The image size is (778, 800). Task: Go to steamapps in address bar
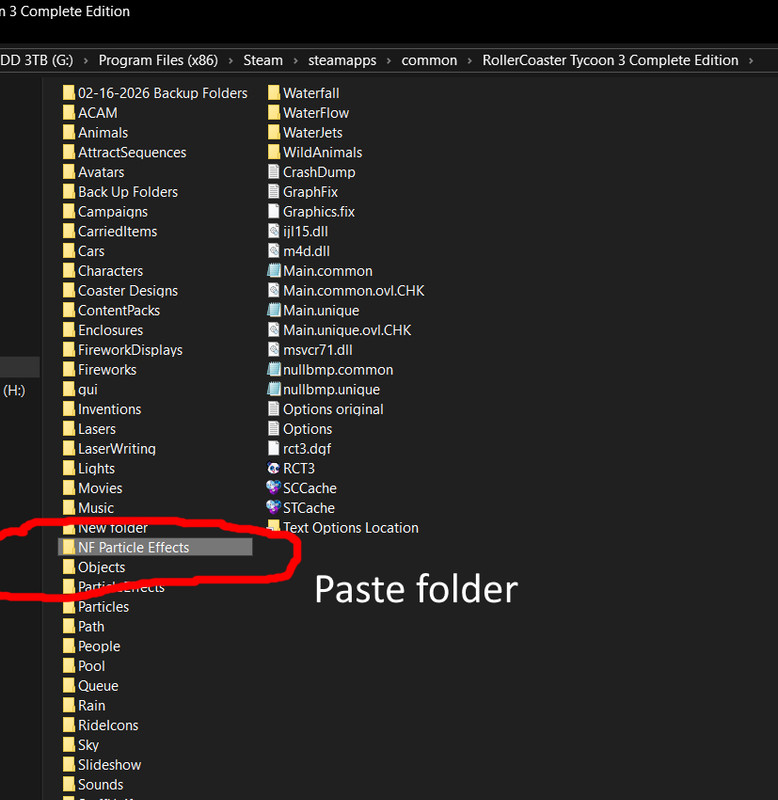342,60
